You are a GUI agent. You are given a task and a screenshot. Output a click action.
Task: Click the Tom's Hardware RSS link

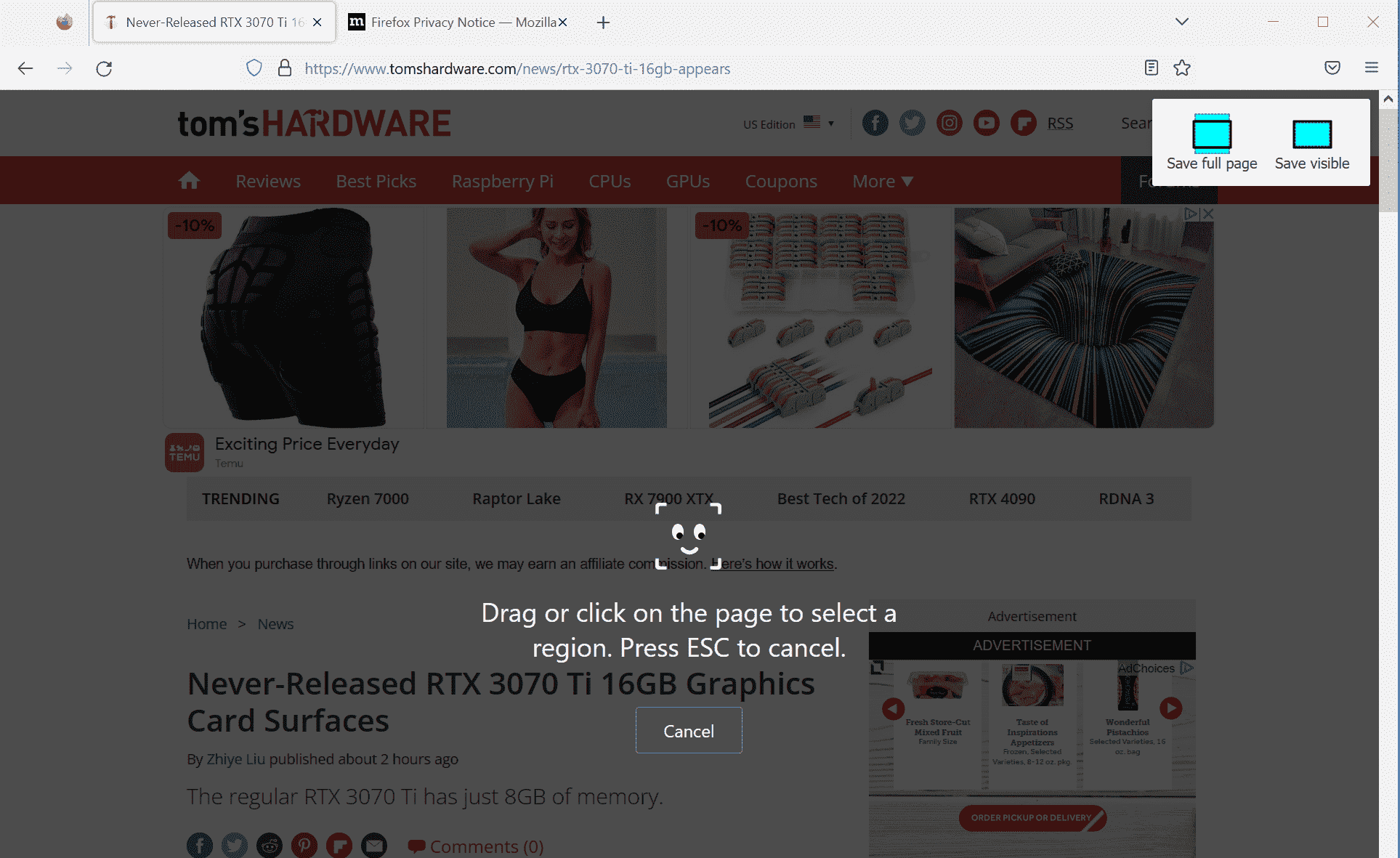pos(1059,123)
